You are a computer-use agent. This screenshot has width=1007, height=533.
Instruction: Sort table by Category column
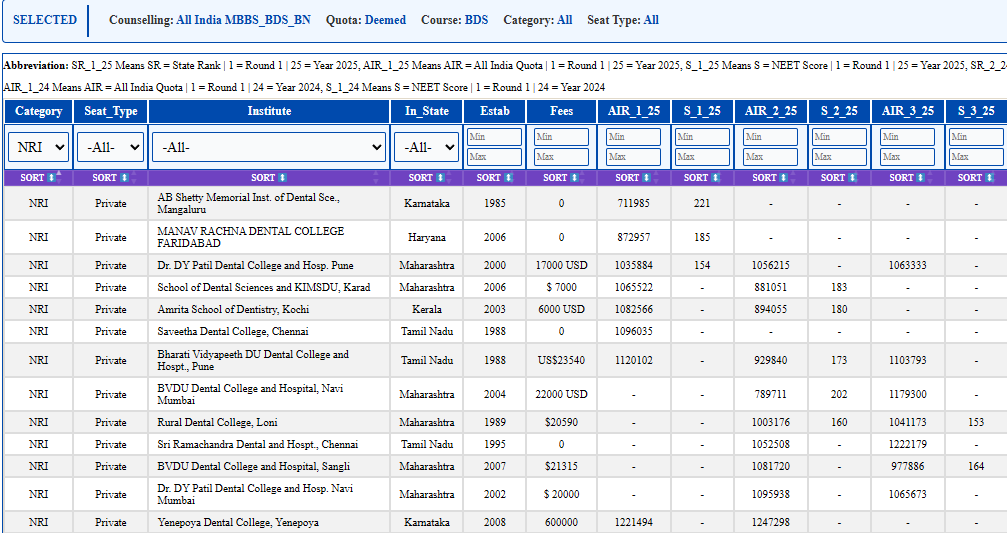tap(38, 178)
